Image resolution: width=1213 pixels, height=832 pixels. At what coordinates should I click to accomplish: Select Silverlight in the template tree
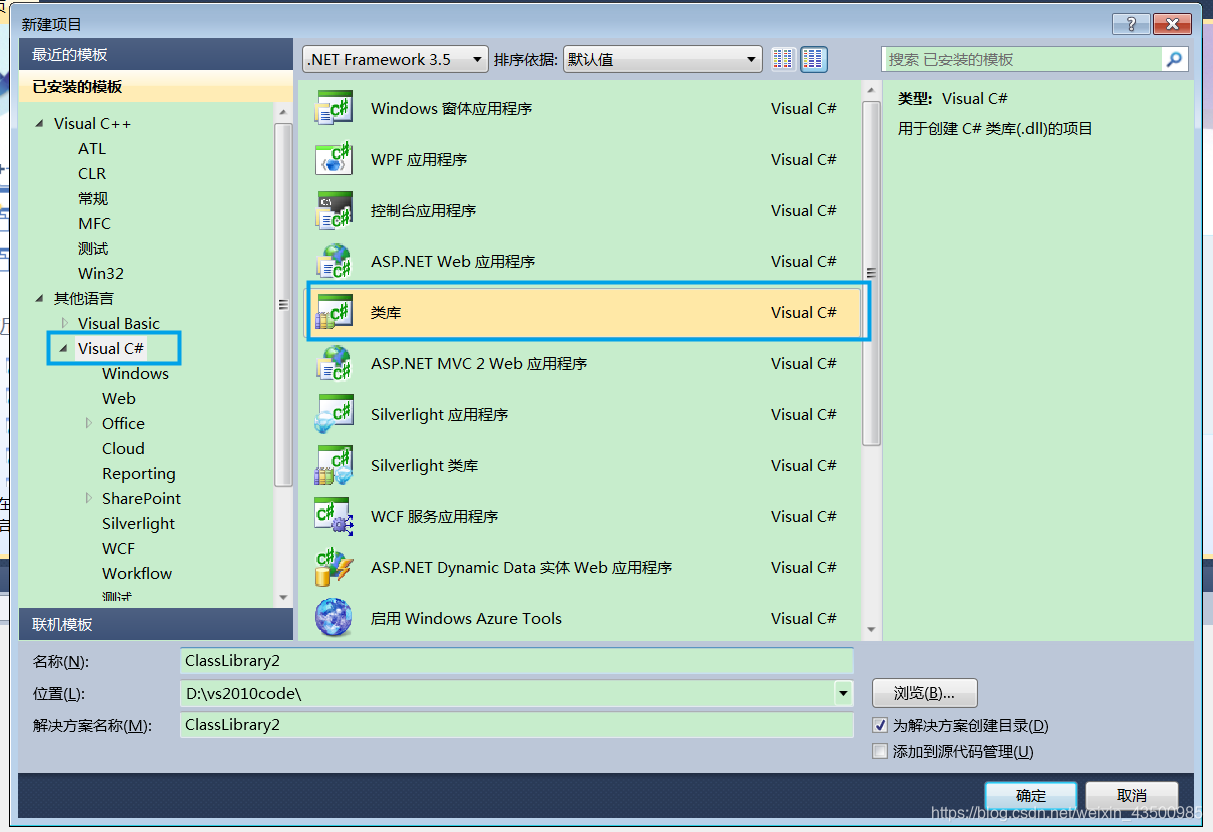(138, 523)
